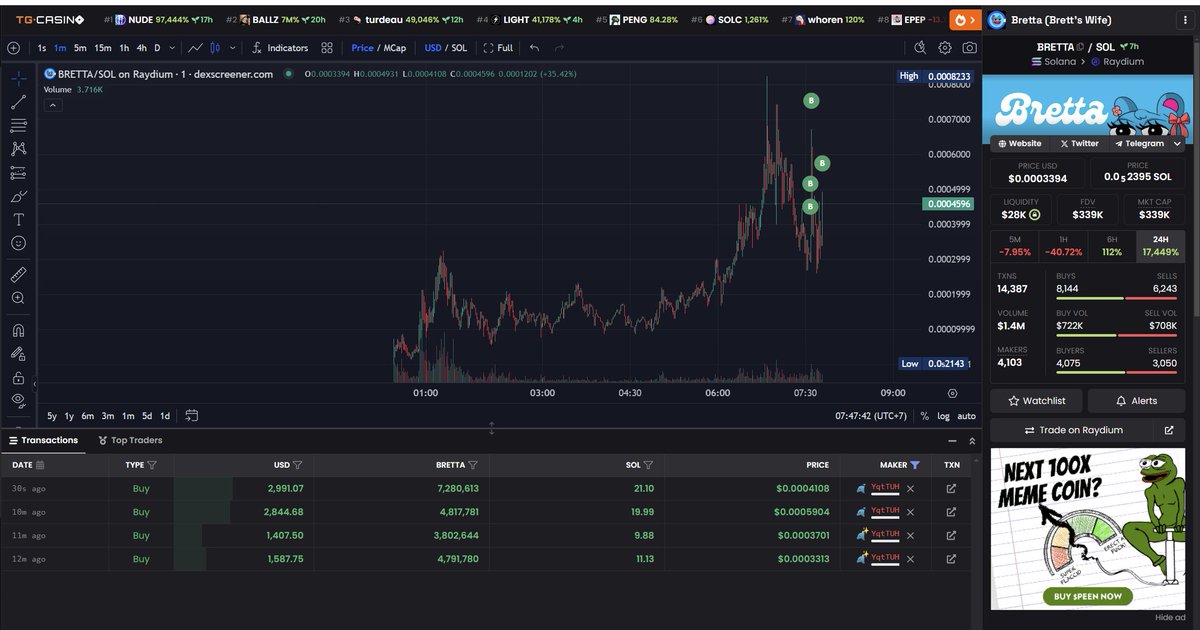The height and width of the screenshot is (630, 1200).
Task: Open the Bretta Twitter link
Action: (1079, 143)
